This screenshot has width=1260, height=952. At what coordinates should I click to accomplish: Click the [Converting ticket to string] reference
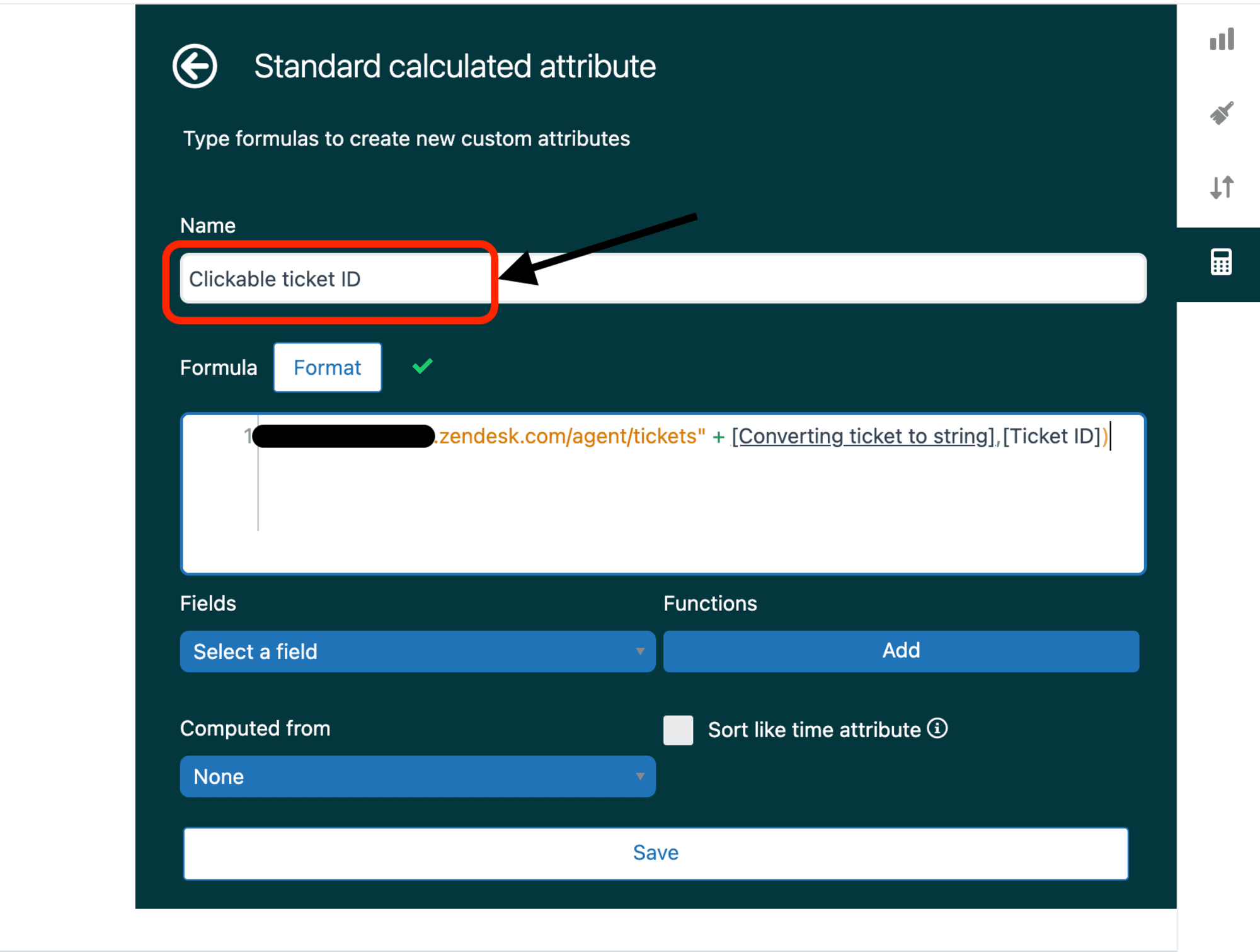[x=862, y=436]
